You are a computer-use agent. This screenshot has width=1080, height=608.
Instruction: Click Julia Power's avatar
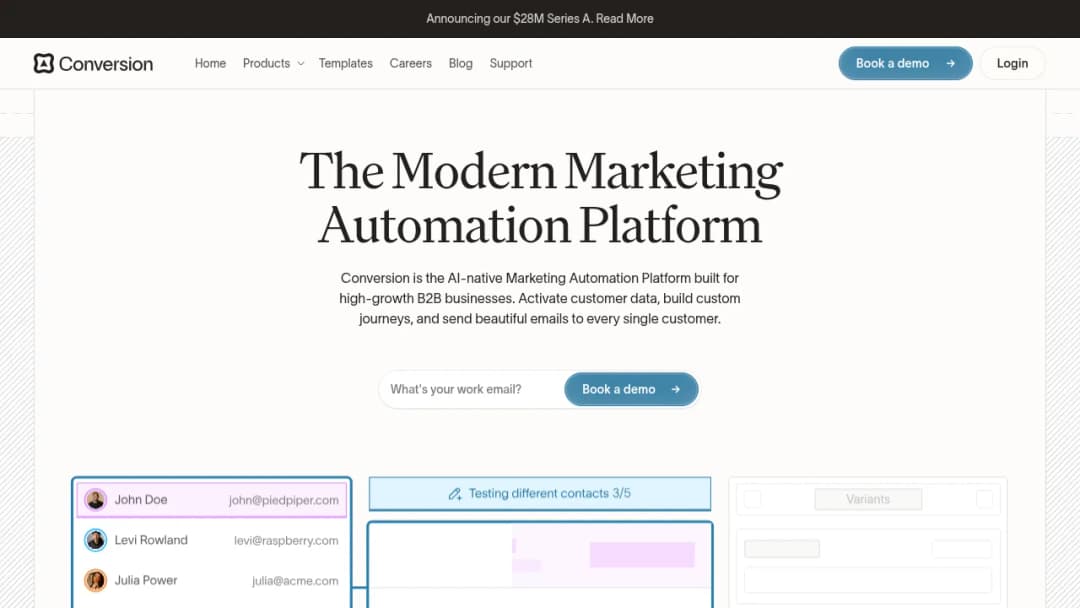click(96, 580)
